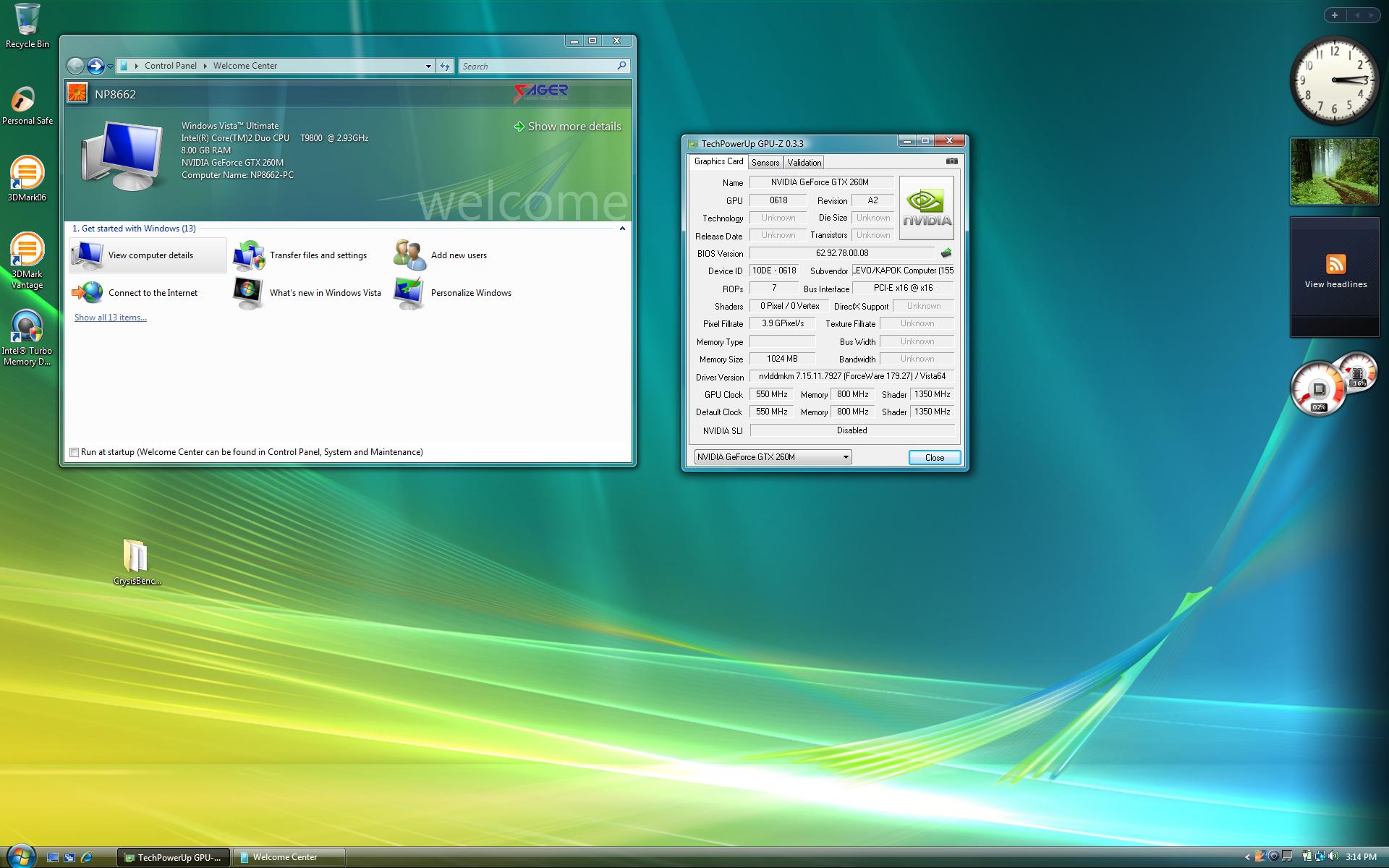Image resolution: width=1389 pixels, height=868 pixels.
Task: Switch to the Graphics Card tab
Action: [718, 161]
